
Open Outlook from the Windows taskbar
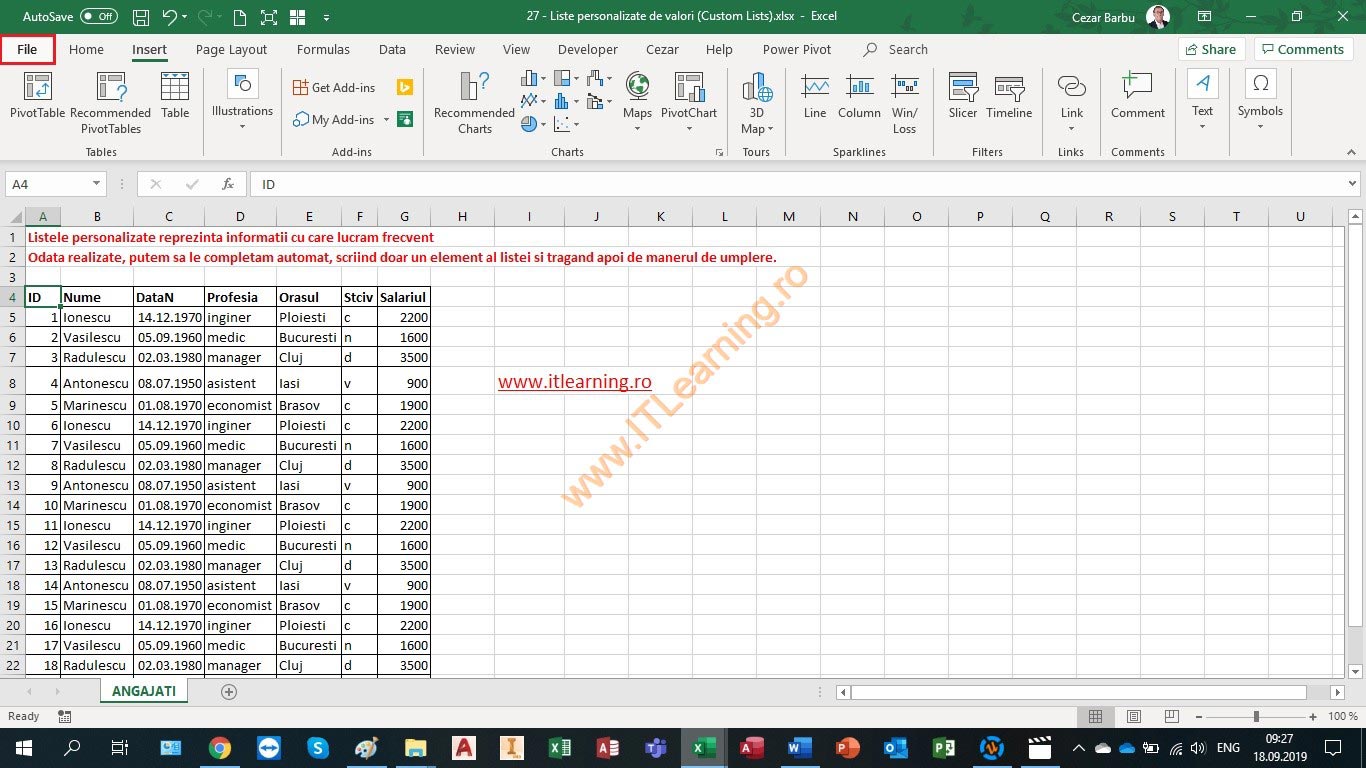(x=895, y=747)
